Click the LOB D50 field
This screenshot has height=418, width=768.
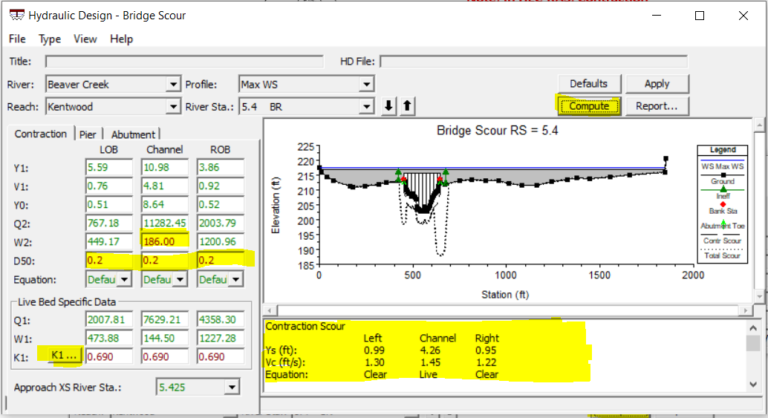[x=109, y=260]
